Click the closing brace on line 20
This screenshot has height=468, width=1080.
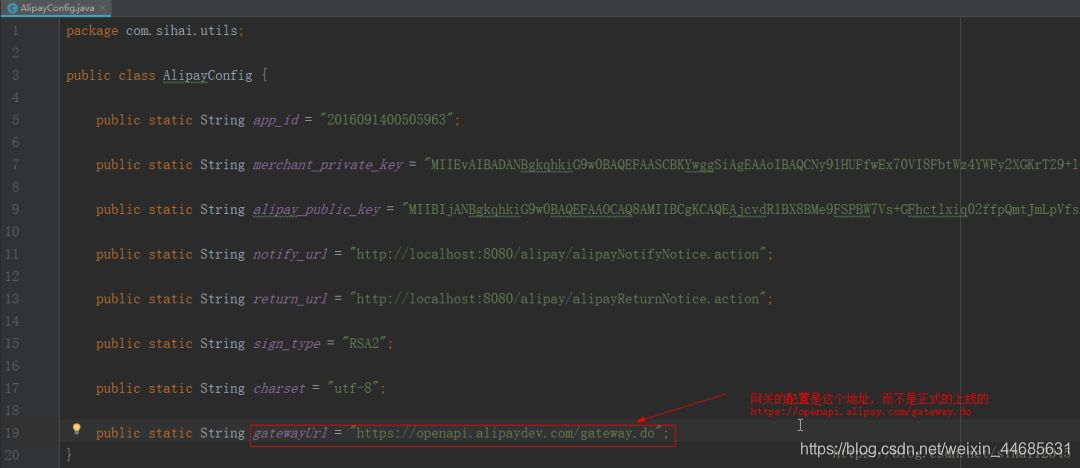[x=69, y=455]
